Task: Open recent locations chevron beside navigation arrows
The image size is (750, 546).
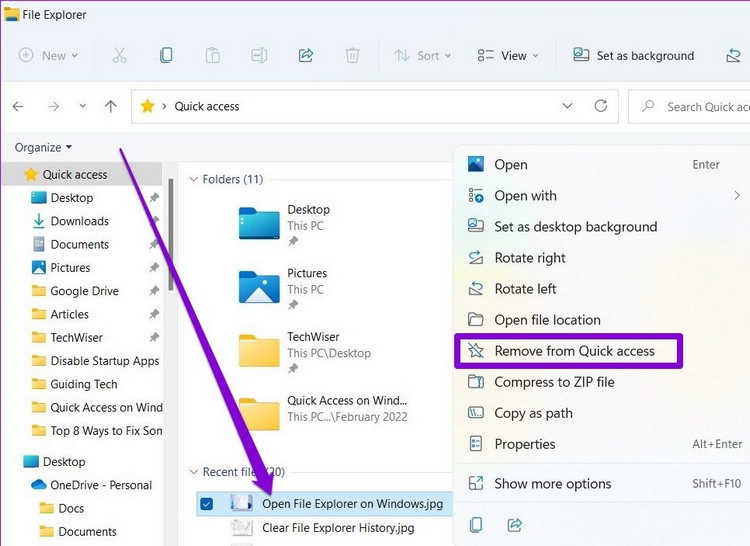Action: pos(83,106)
